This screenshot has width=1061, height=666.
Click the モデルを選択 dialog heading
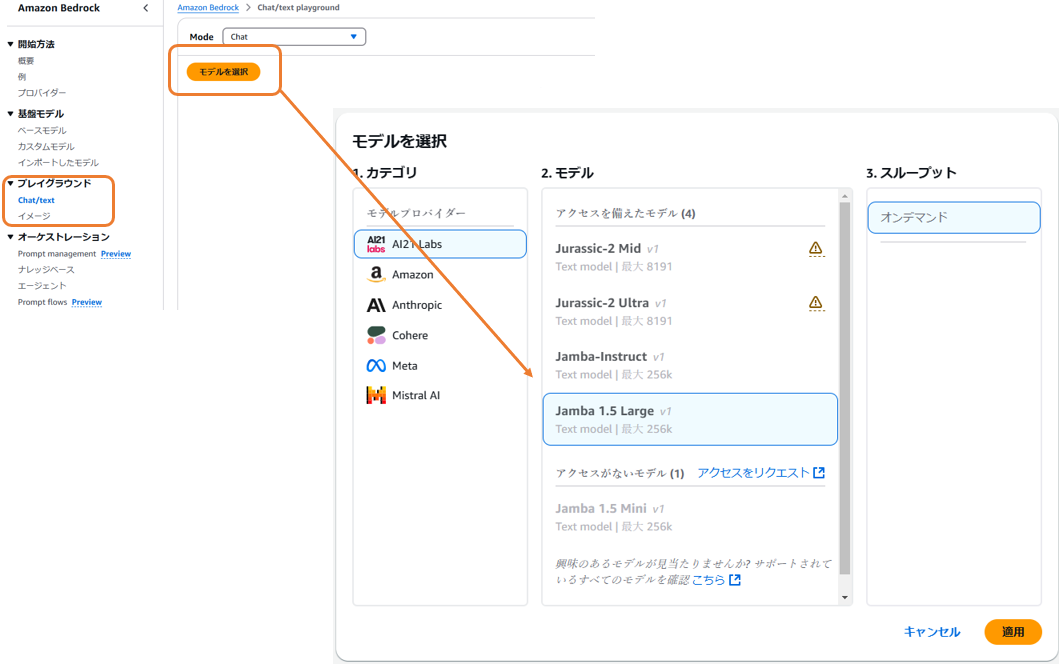(x=399, y=141)
